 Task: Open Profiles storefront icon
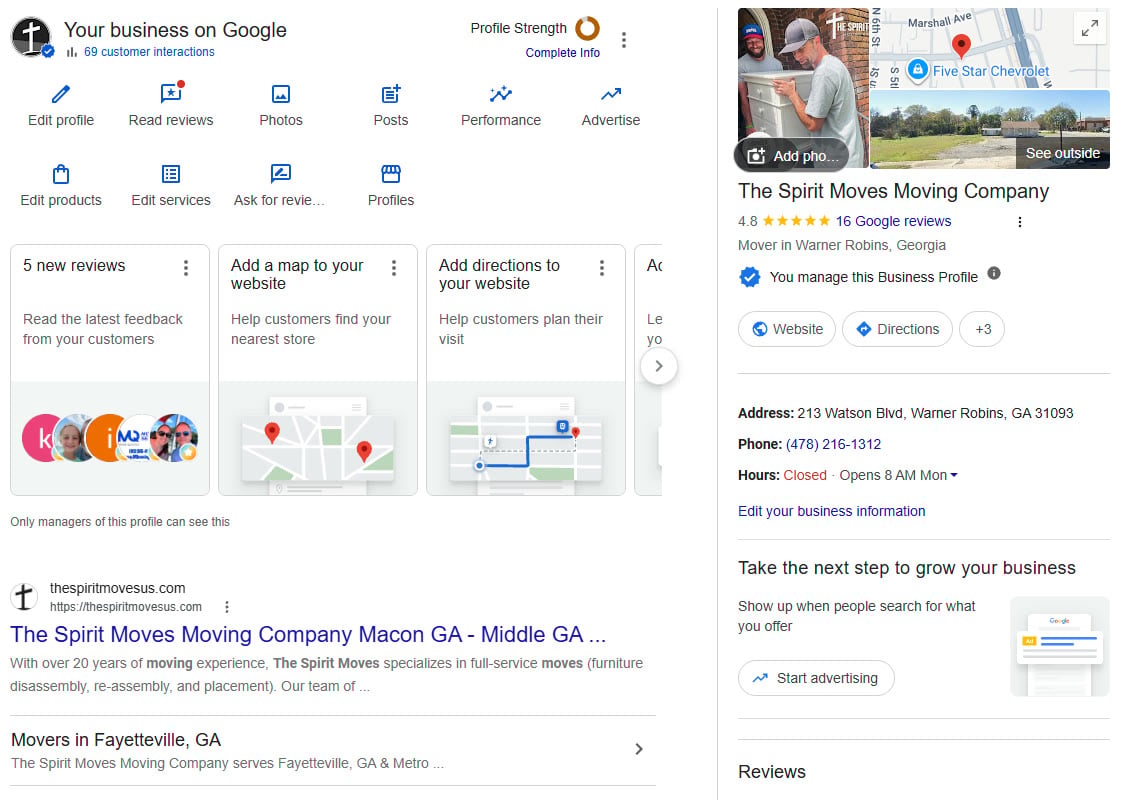click(x=391, y=174)
